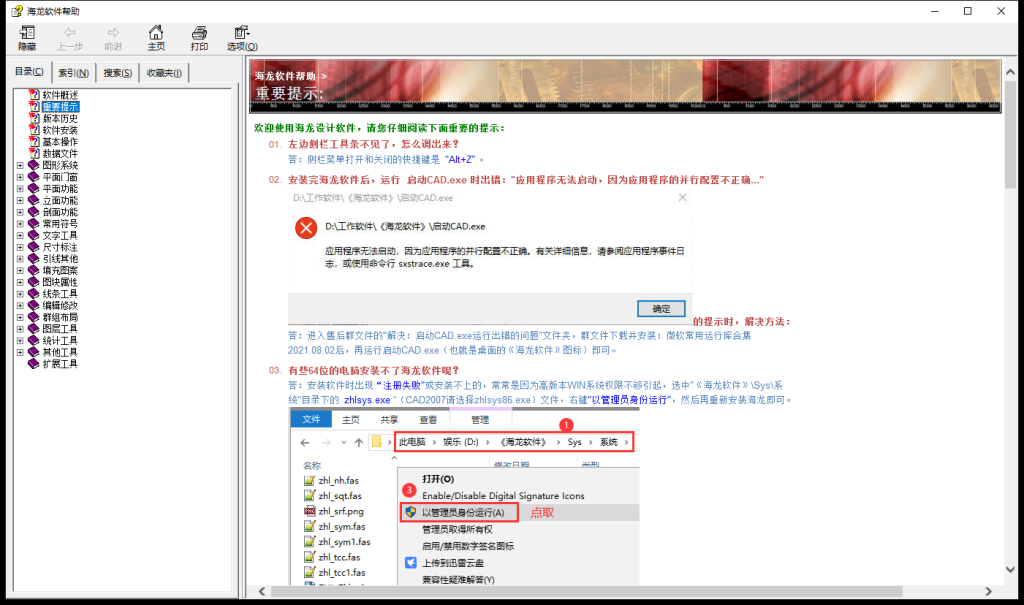Click the book icon beside 图层工具
The width and height of the screenshot is (1024, 605).
(x=34, y=329)
